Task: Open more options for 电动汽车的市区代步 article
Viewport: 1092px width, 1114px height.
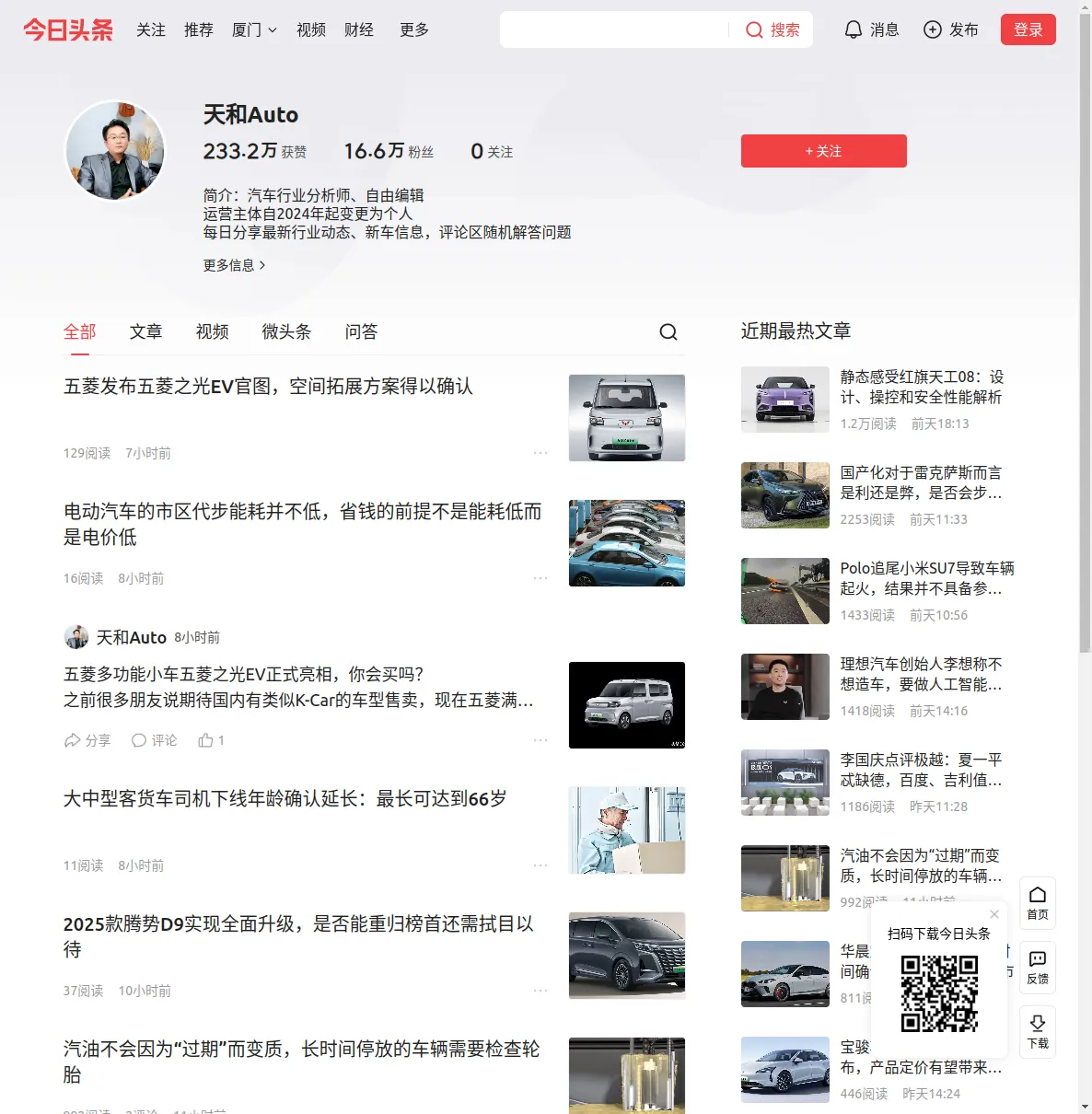Action: 540,578
